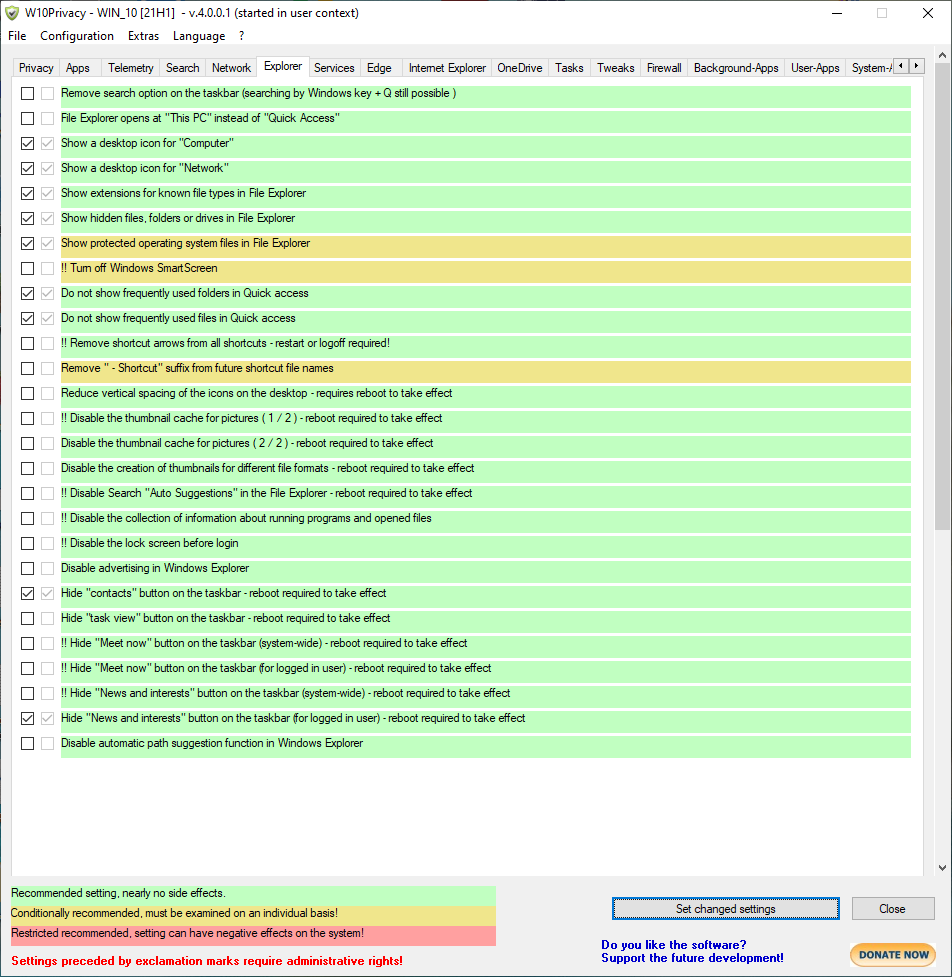Toggle Do not show frequently used folders

(x=27, y=293)
